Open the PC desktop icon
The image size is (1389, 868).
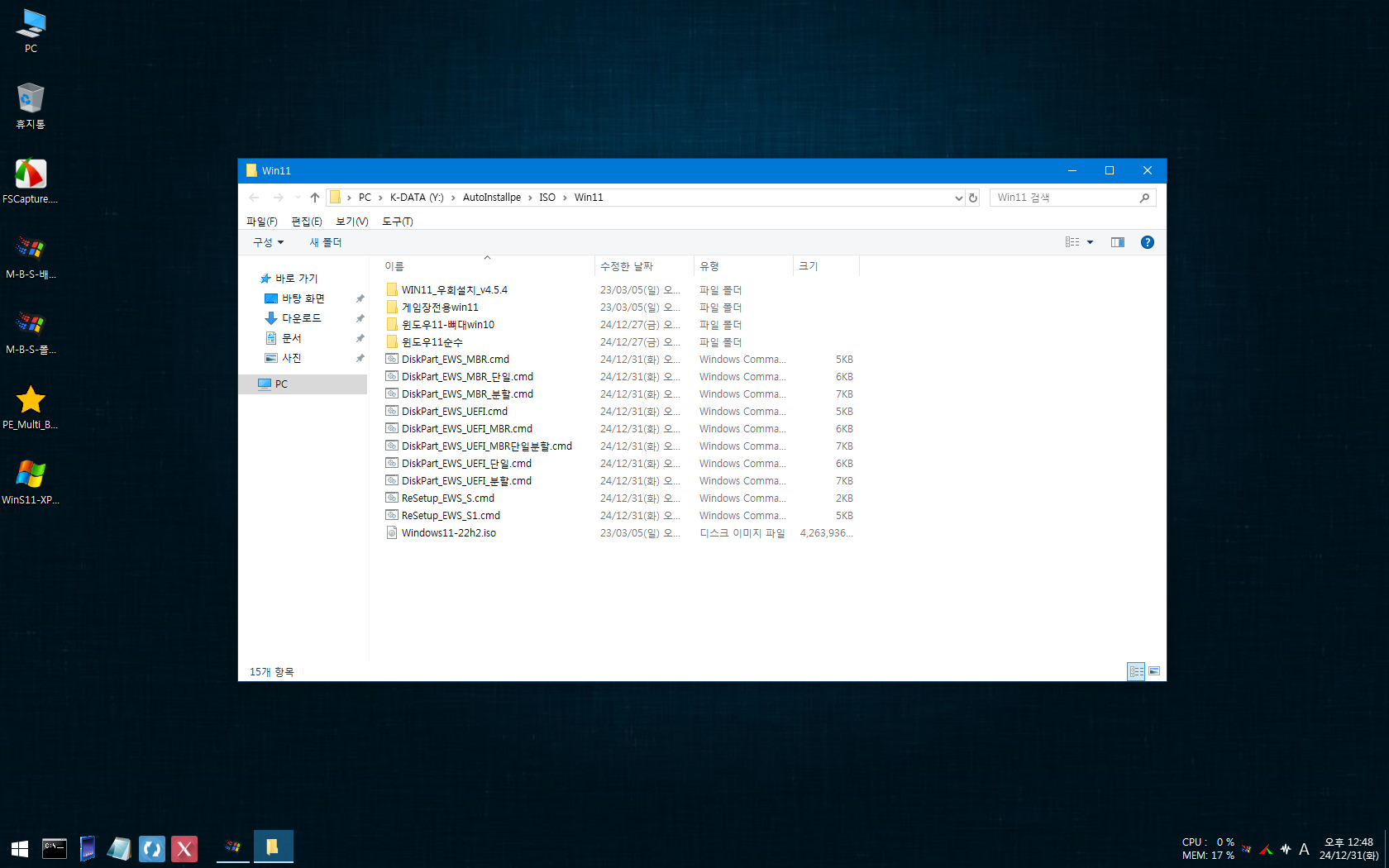[31, 31]
